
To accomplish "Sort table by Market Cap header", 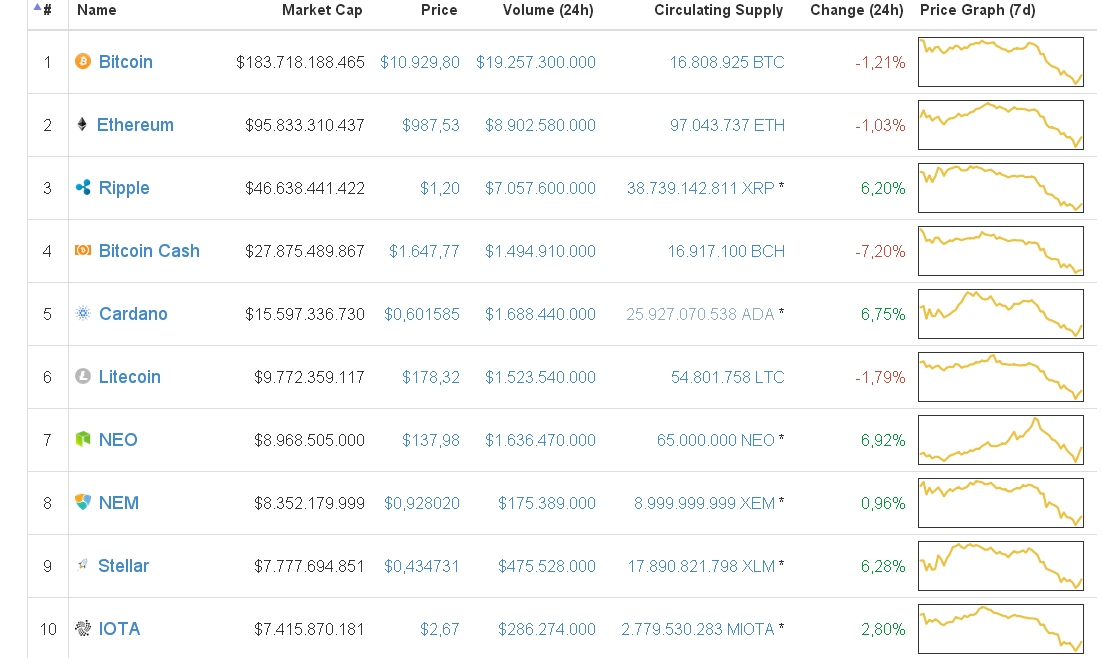I will [322, 10].
